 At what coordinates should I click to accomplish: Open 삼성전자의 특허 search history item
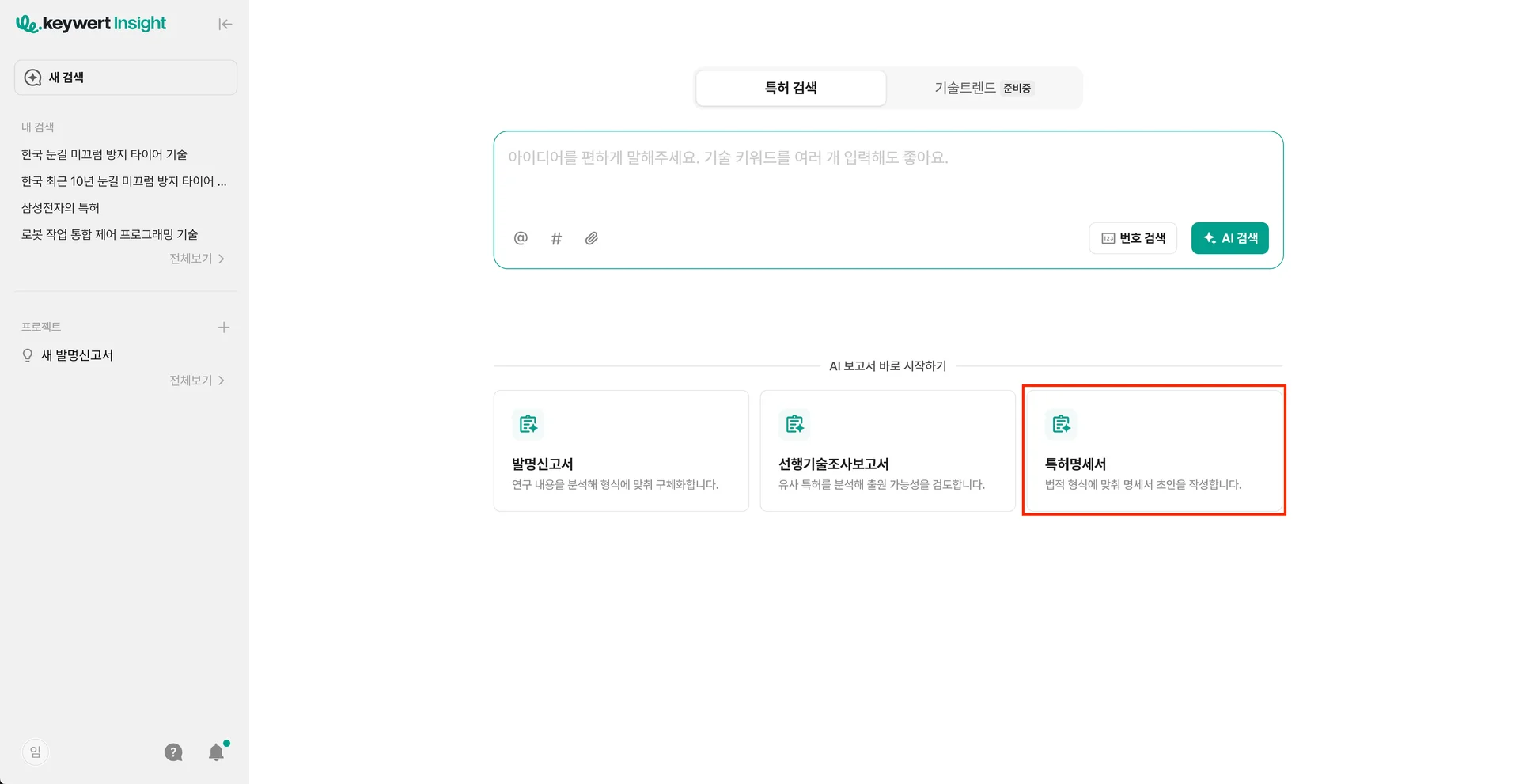click(60, 207)
